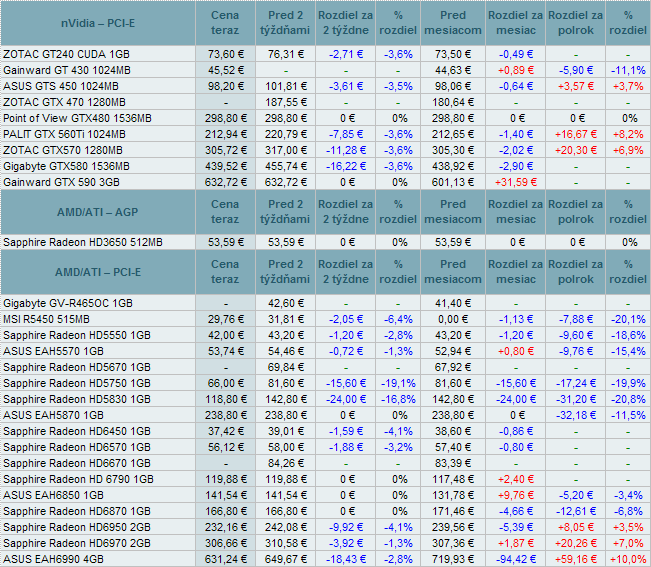This screenshot has width=651, height=567.
Task: Click the 631,24 € current price
Action: point(226,560)
